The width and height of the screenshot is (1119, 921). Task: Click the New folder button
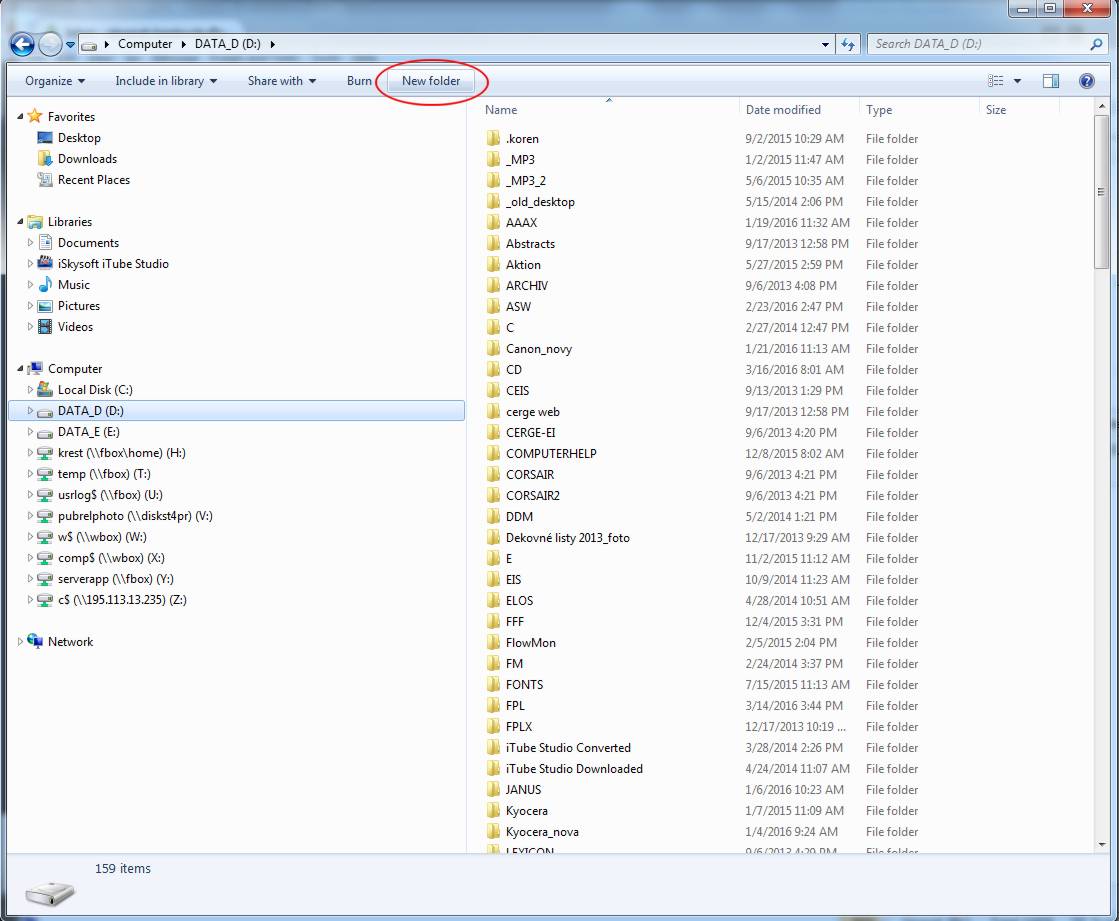pos(431,81)
